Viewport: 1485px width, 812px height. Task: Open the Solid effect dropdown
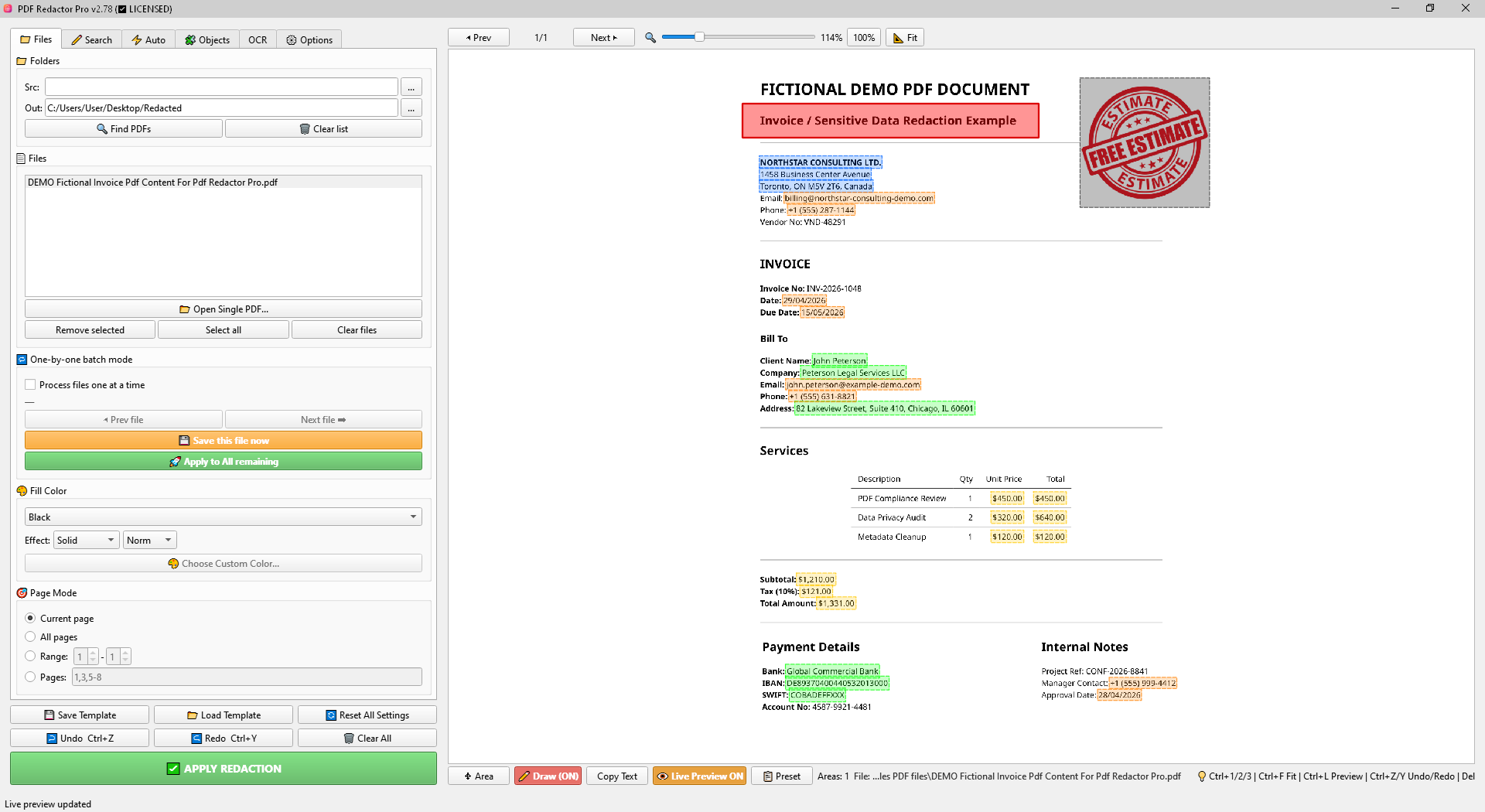pos(86,540)
